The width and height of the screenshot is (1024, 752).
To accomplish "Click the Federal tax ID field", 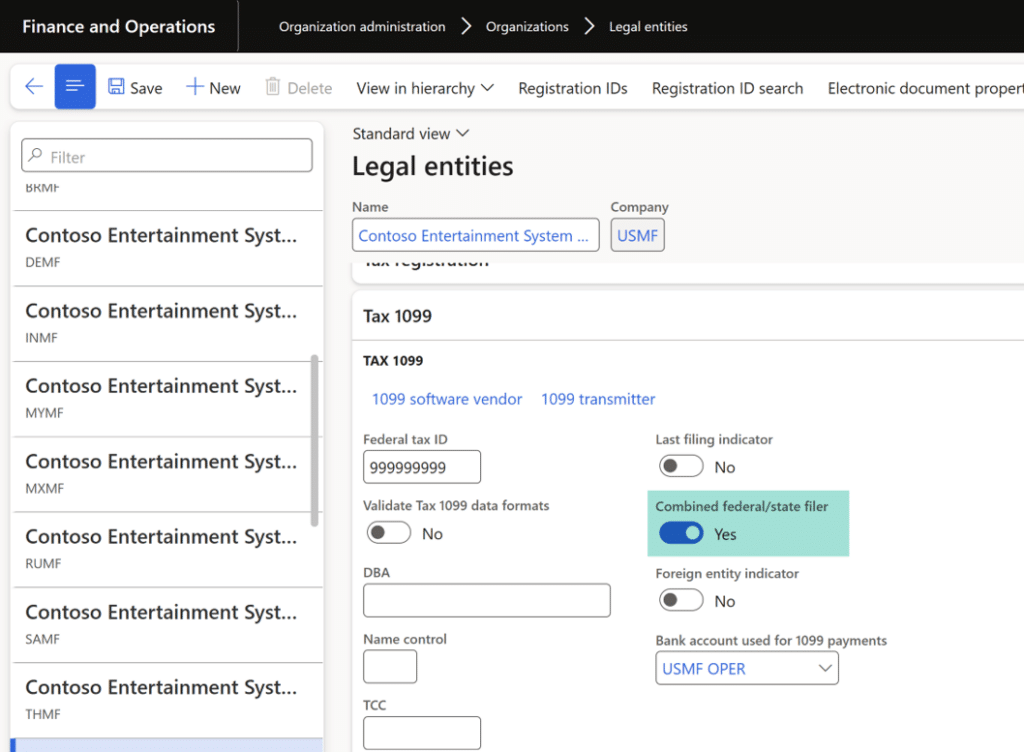I will (x=421, y=467).
